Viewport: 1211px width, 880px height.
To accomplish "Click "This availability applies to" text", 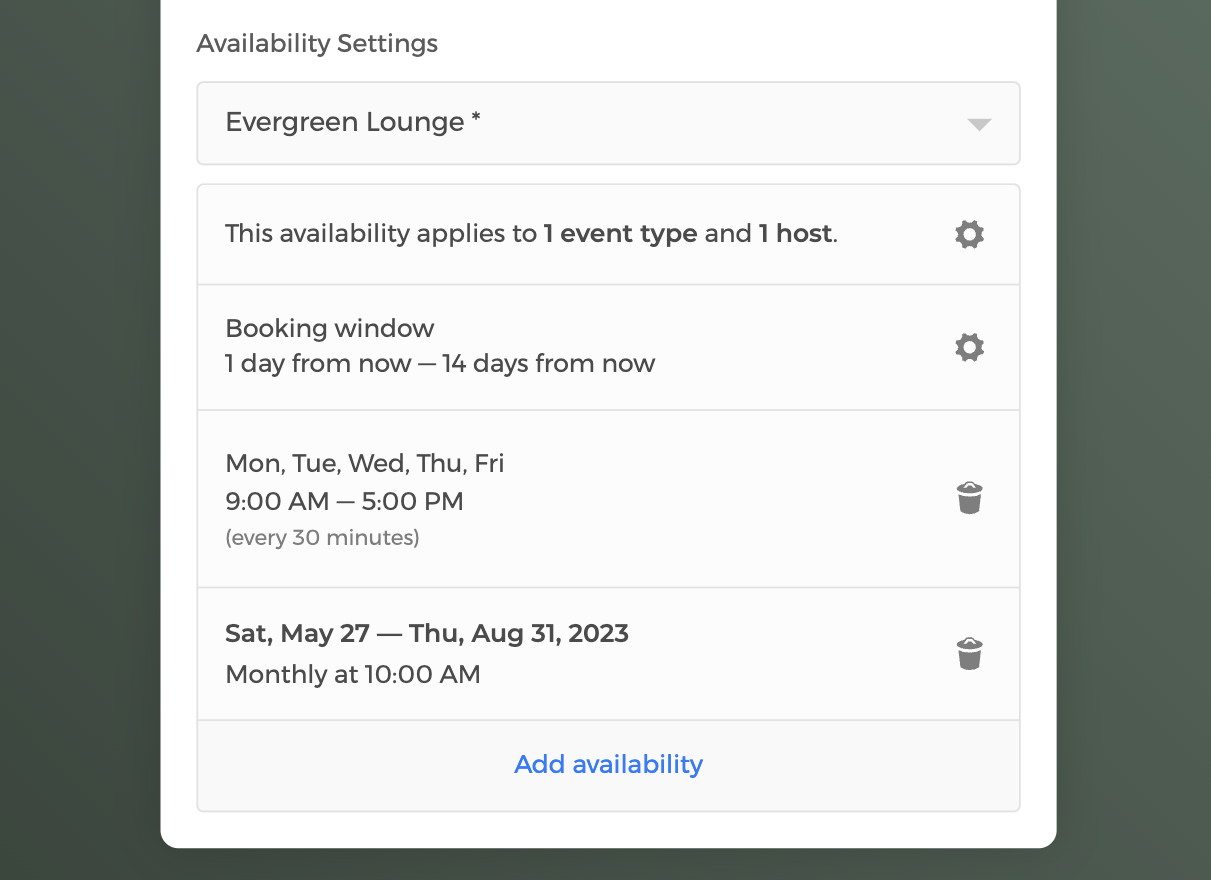I will coord(381,234).
